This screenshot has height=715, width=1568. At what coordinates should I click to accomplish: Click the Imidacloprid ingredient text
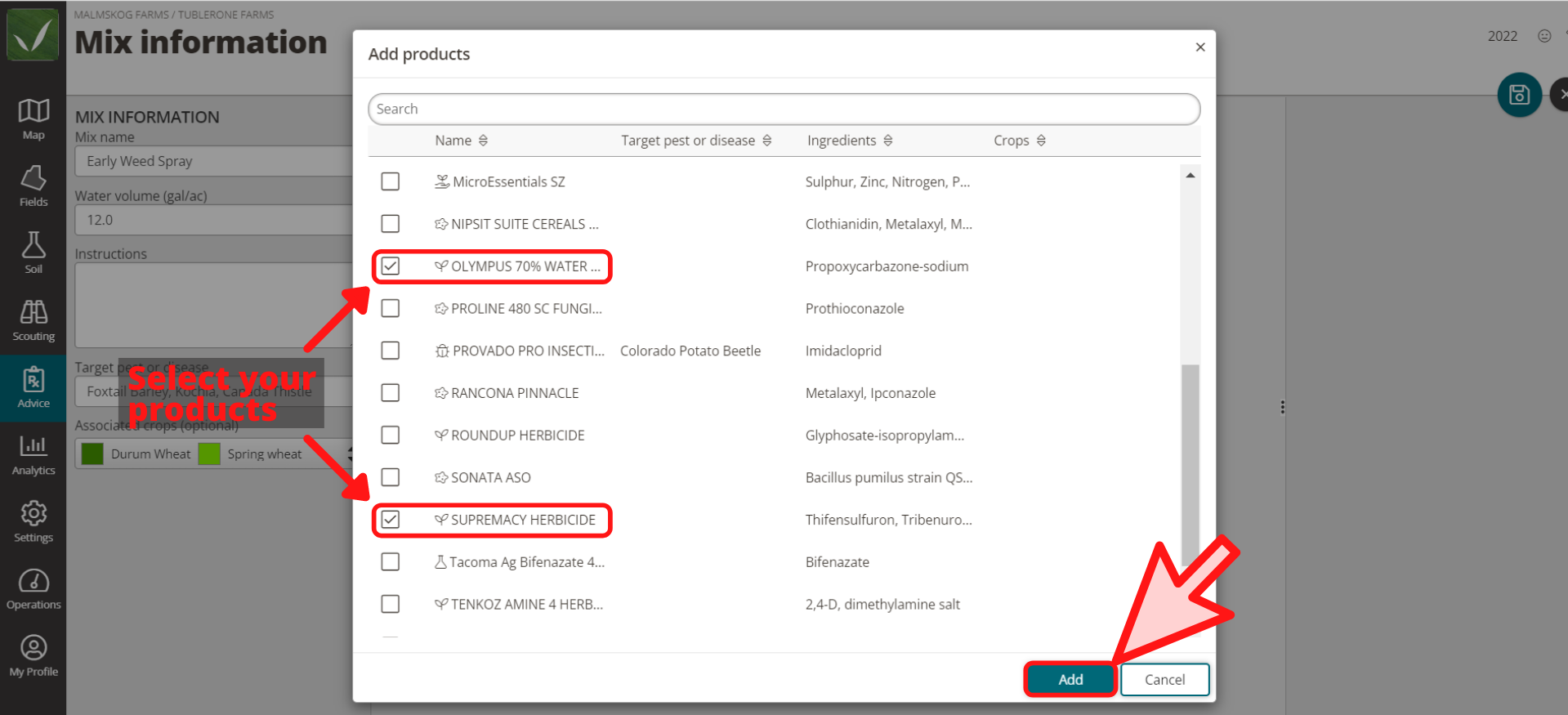(x=843, y=351)
